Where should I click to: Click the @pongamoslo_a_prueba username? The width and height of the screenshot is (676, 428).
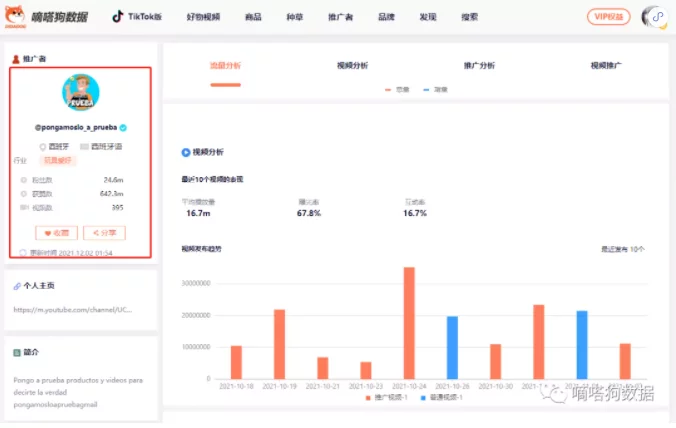pos(76,128)
